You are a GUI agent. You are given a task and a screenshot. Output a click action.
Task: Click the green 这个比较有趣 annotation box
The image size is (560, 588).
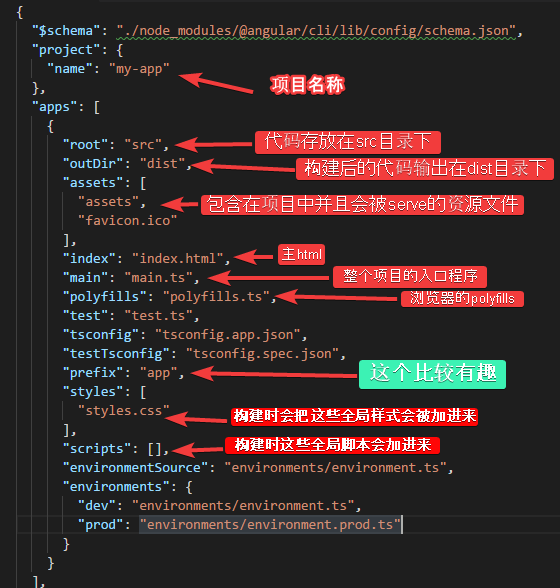coord(432,374)
